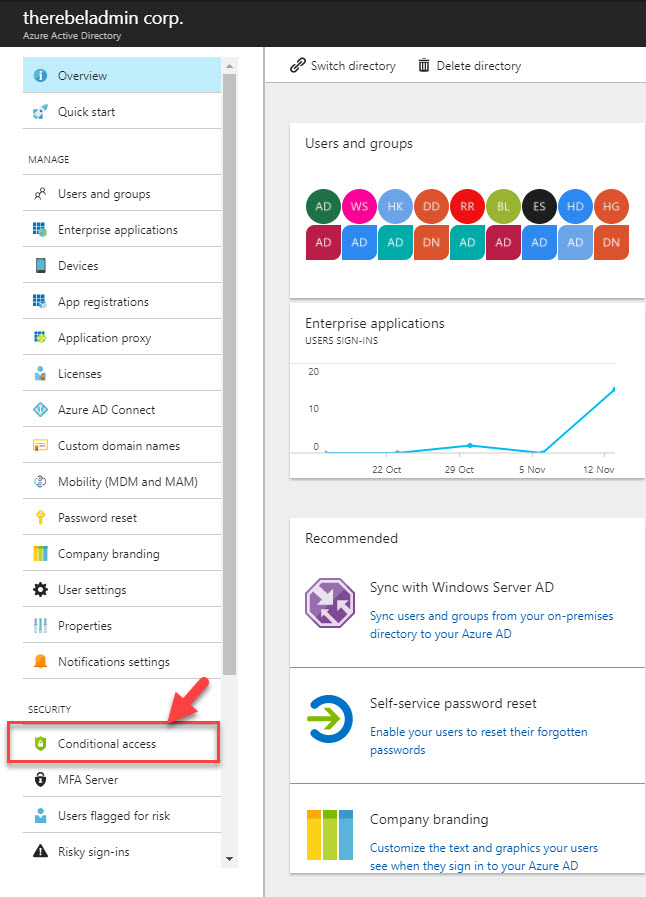Viewport: 646px width, 897px height.
Task: Click the Conditional access shield icon
Action: (40, 744)
